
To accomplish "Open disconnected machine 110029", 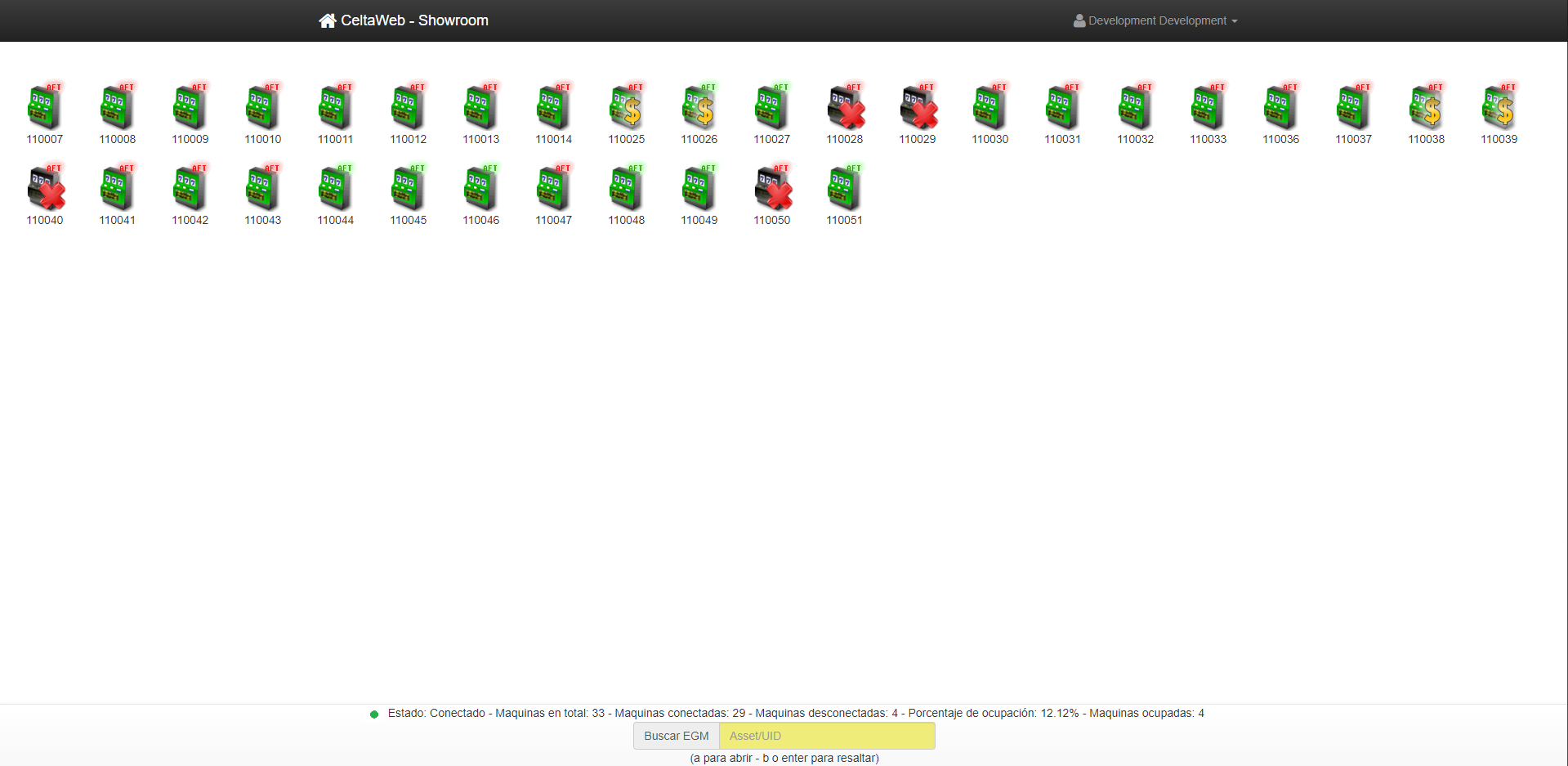I will [918, 107].
